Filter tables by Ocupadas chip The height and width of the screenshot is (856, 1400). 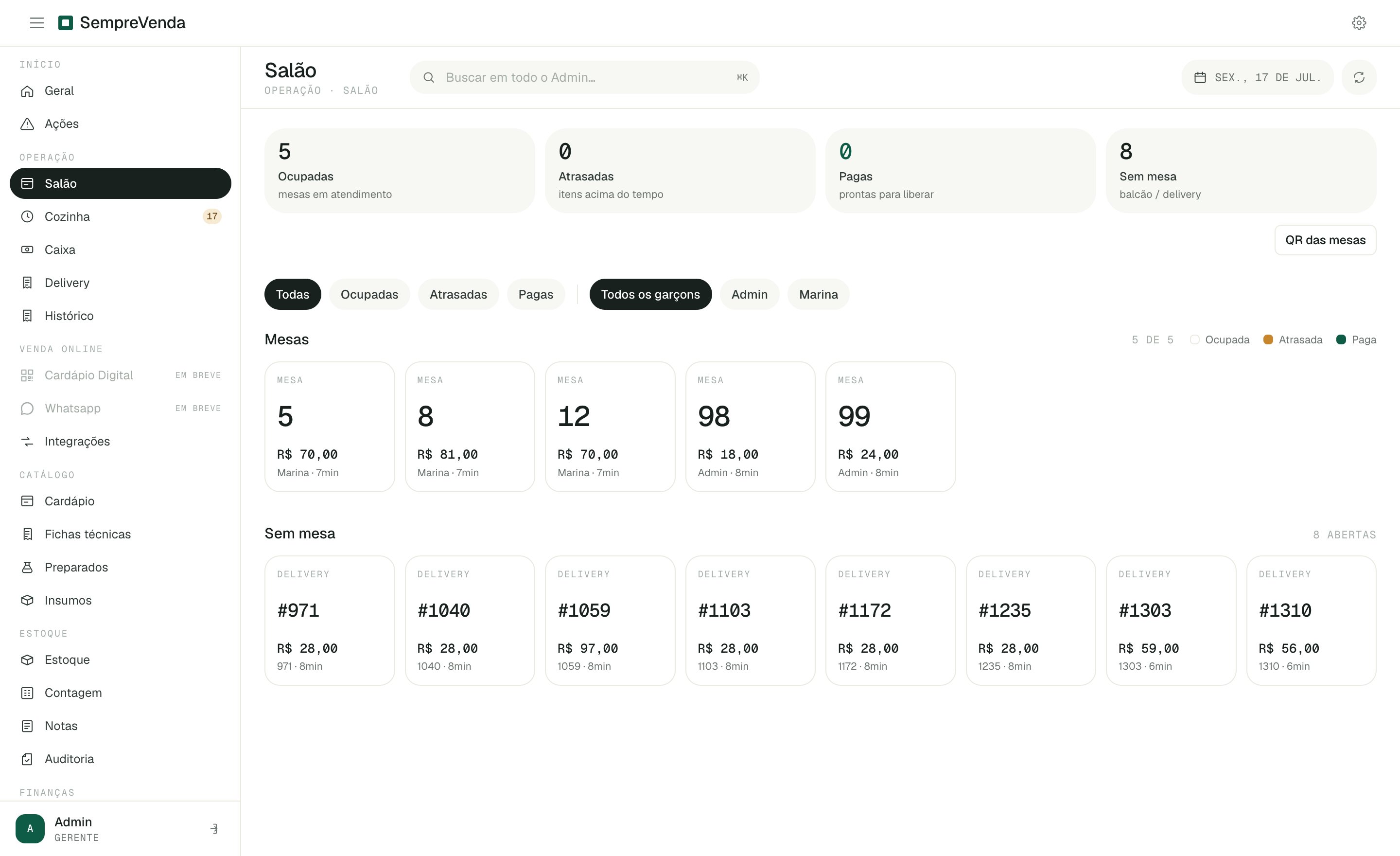(x=369, y=294)
